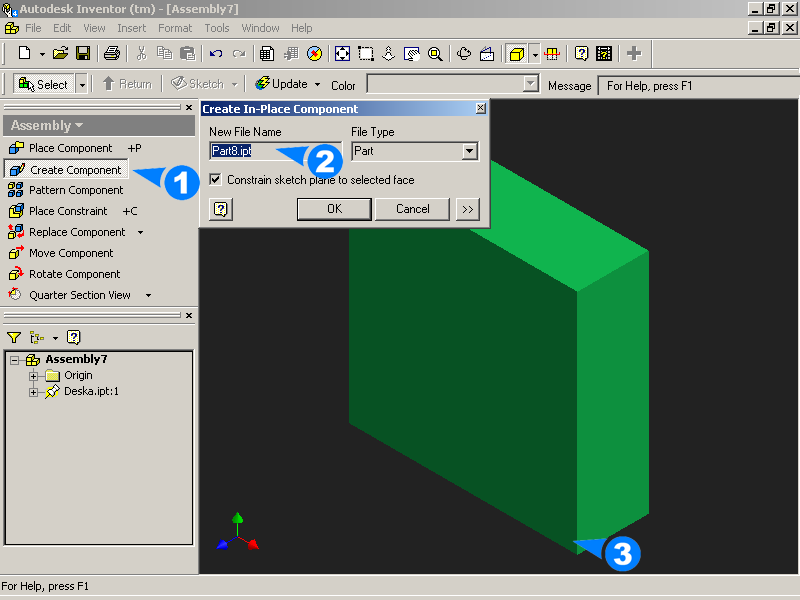Open the View menu

click(94, 28)
